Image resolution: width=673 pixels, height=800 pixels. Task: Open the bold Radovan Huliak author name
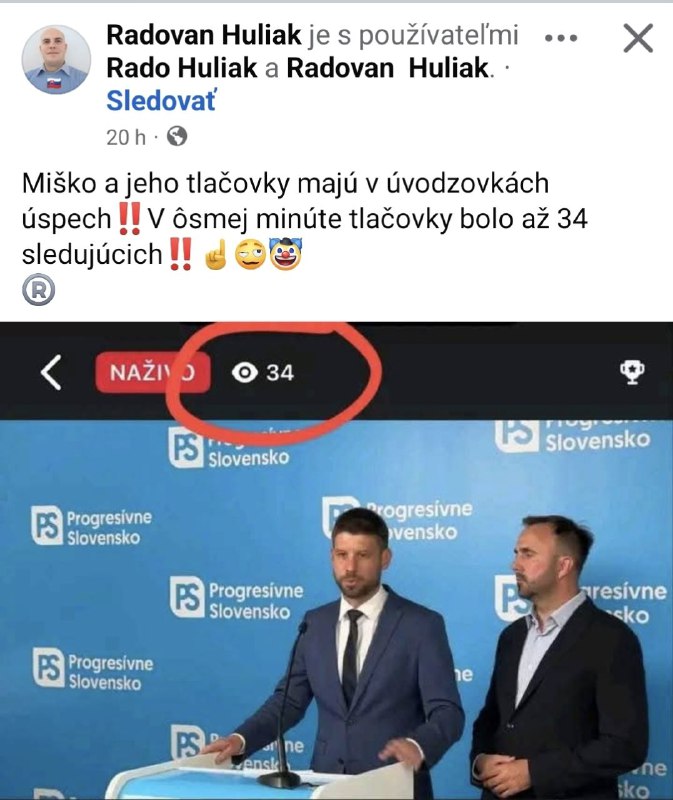[204, 35]
